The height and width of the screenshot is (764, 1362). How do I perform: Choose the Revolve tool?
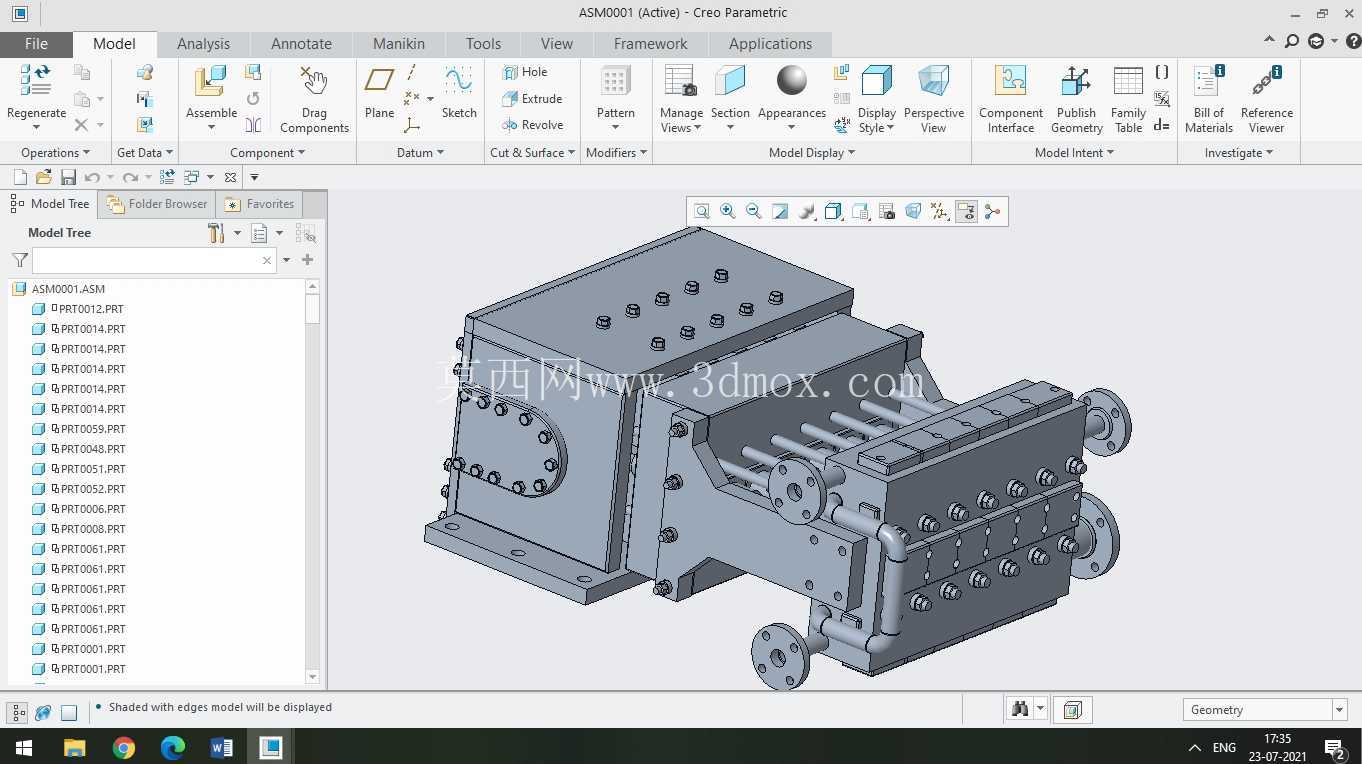coord(533,125)
